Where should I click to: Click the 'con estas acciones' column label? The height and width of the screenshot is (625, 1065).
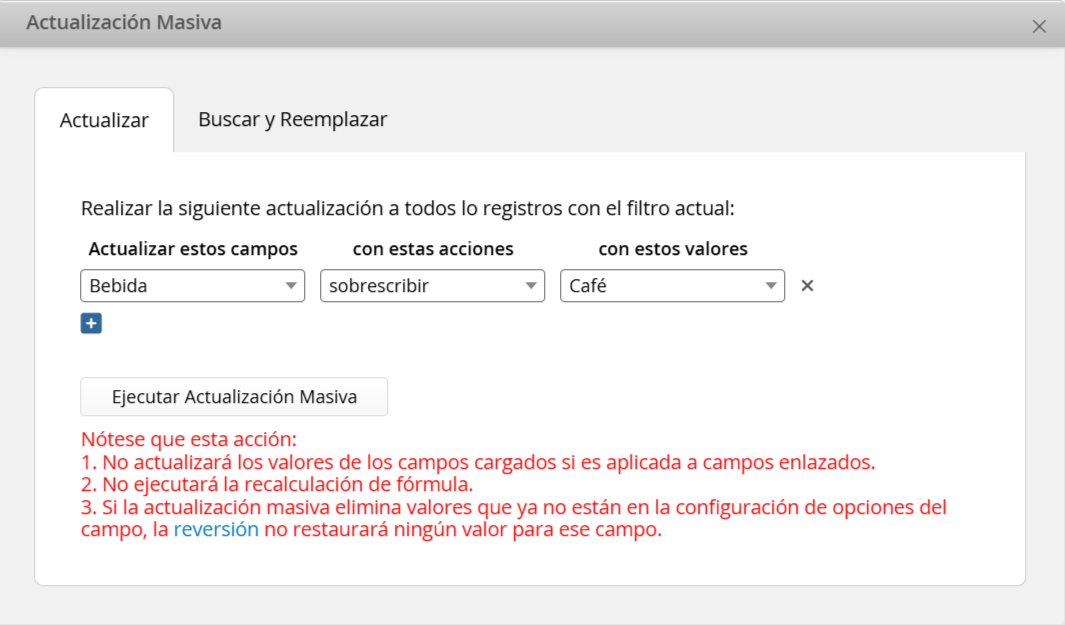[433, 249]
